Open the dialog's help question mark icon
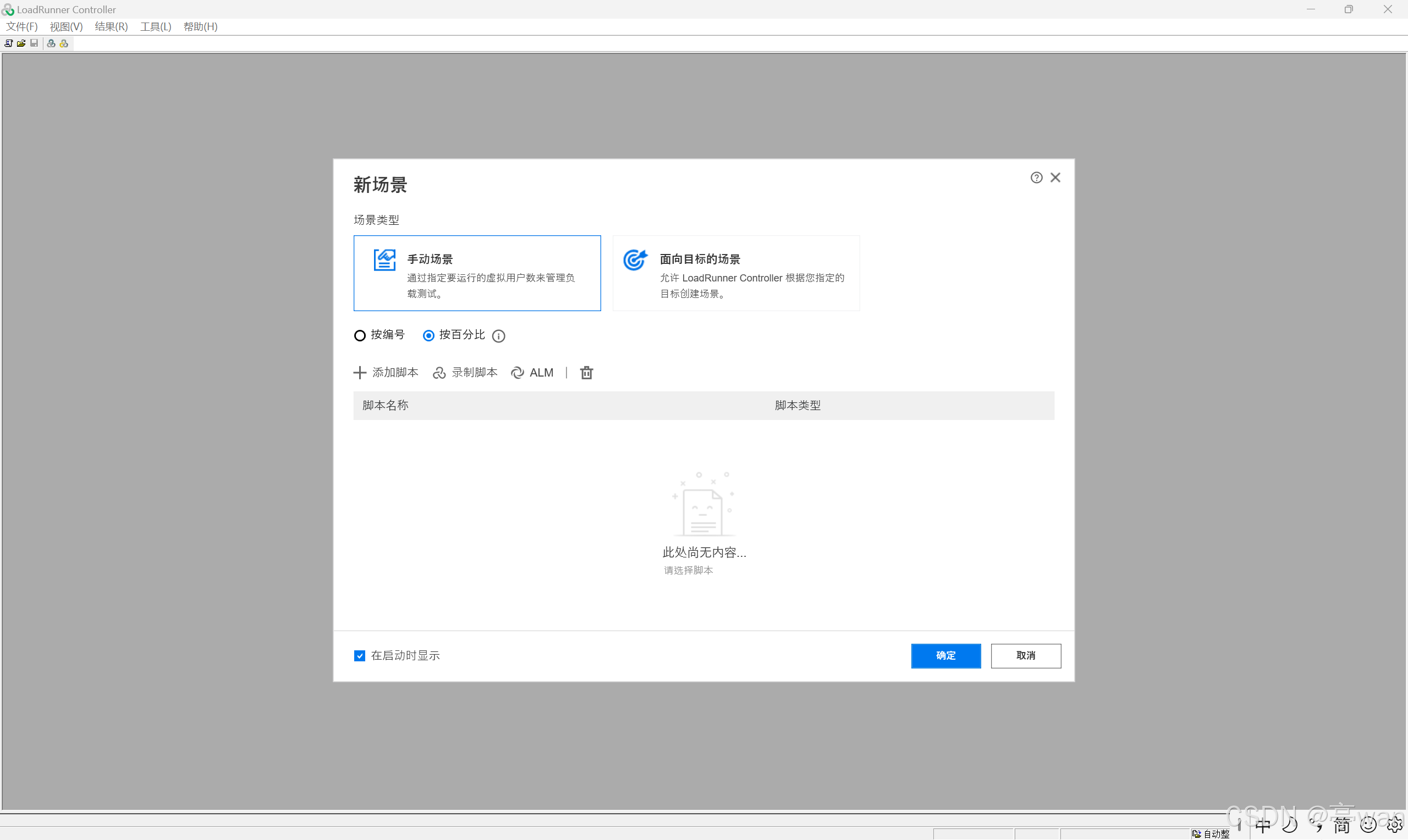The height and width of the screenshot is (840, 1408). (1036, 178)
